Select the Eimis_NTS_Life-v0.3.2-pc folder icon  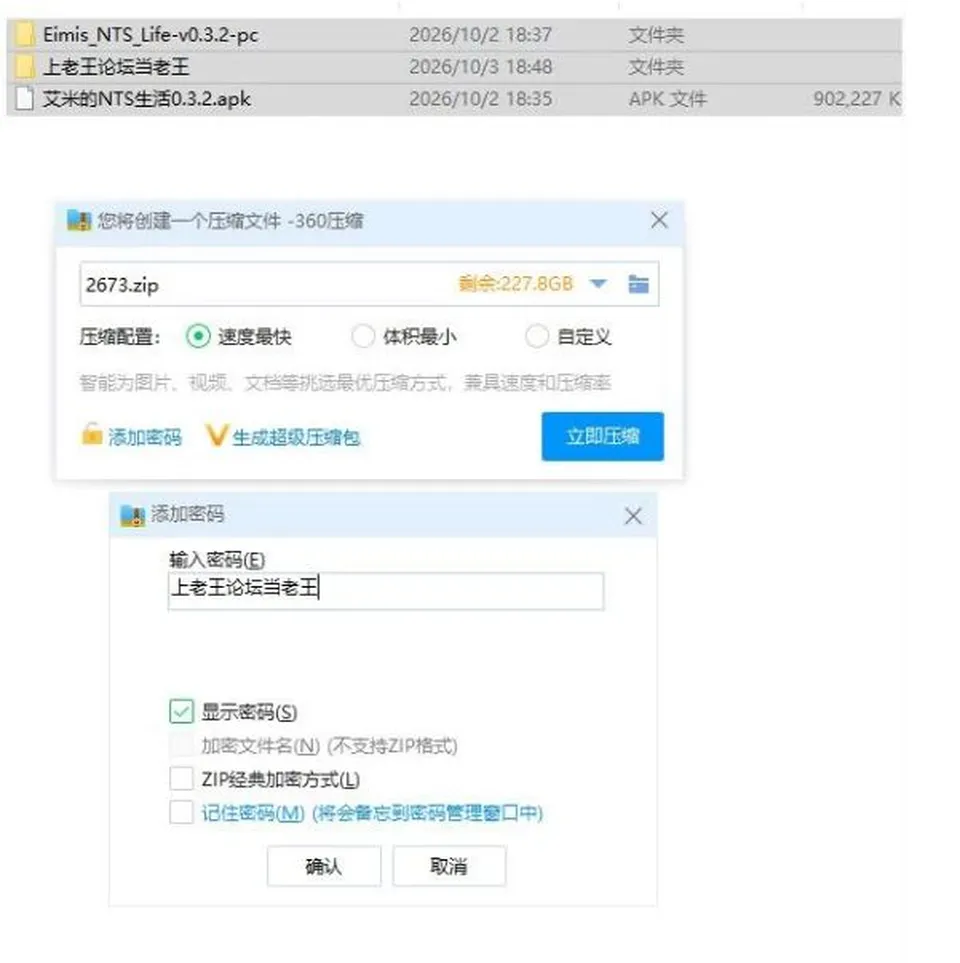[23, 34]
